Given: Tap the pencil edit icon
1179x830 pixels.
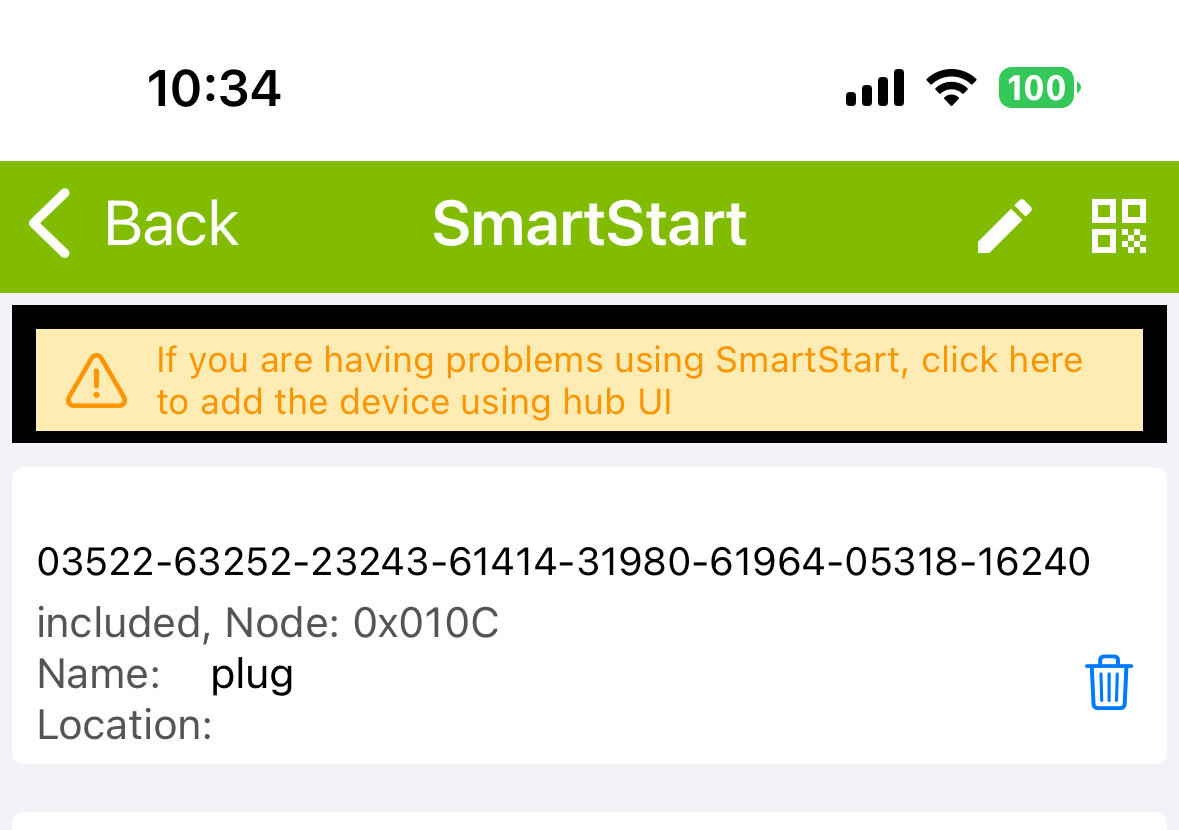Looking at the screenshot, I should click(1004, 226).
